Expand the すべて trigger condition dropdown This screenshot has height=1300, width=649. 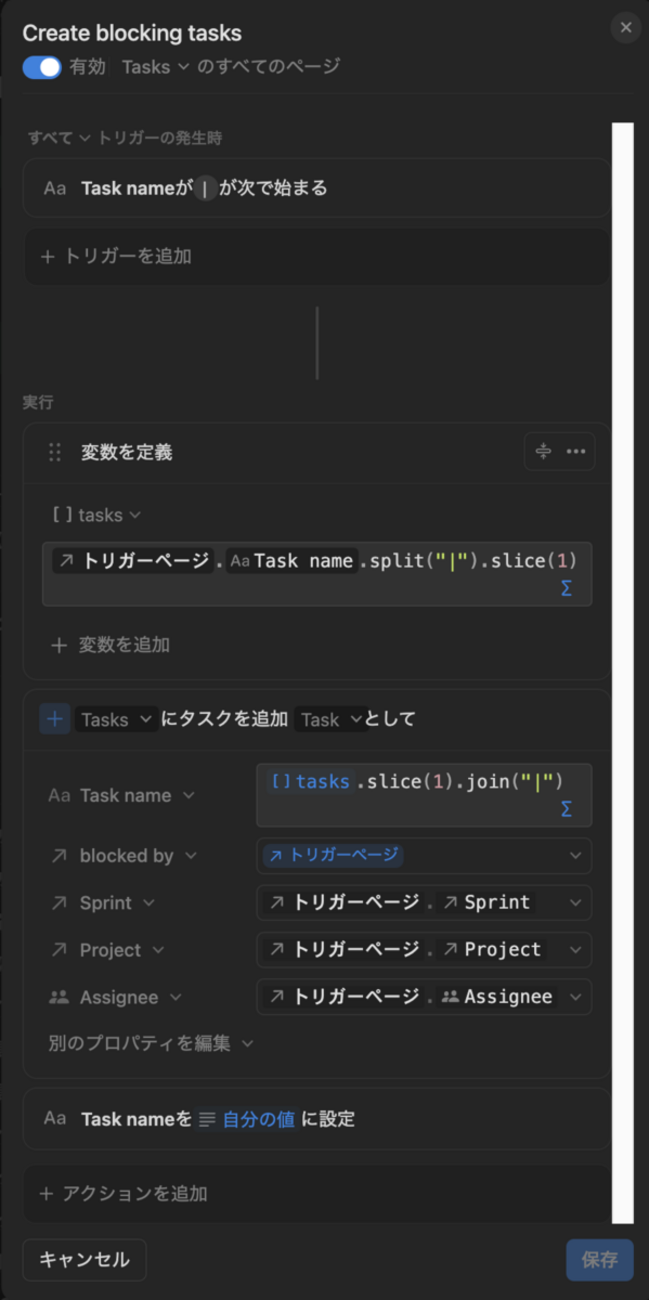tap(59, 138)
